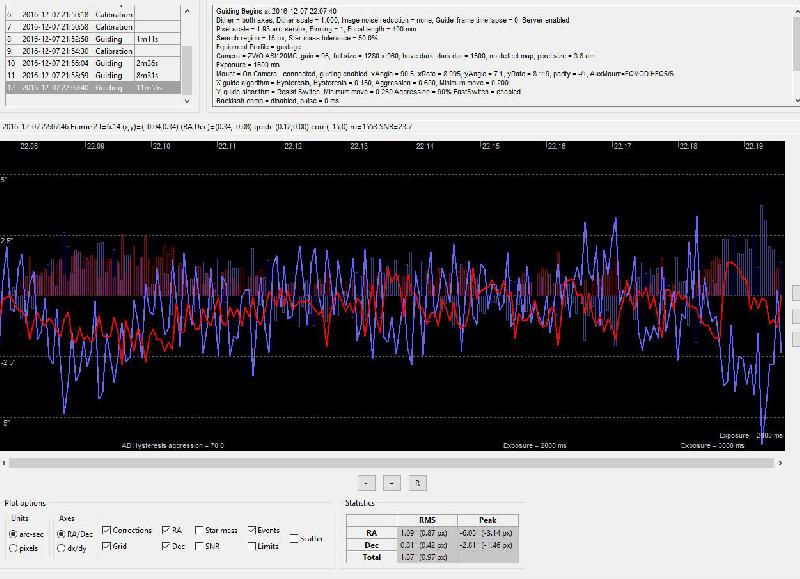This screenshot has height=579, width=800.
Task: Click the 22:17 time label on graph axis
Action: click(622, 146)
